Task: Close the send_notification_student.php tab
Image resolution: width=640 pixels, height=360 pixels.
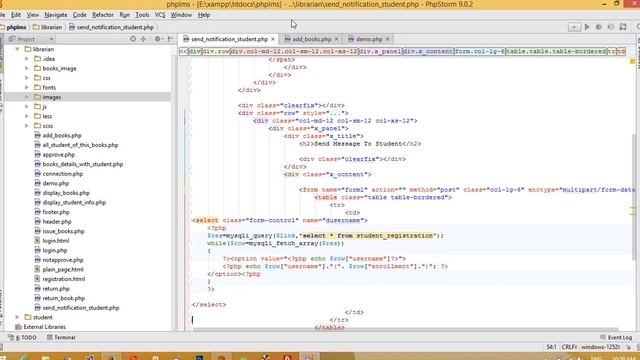Action: [x=273, y=39]
